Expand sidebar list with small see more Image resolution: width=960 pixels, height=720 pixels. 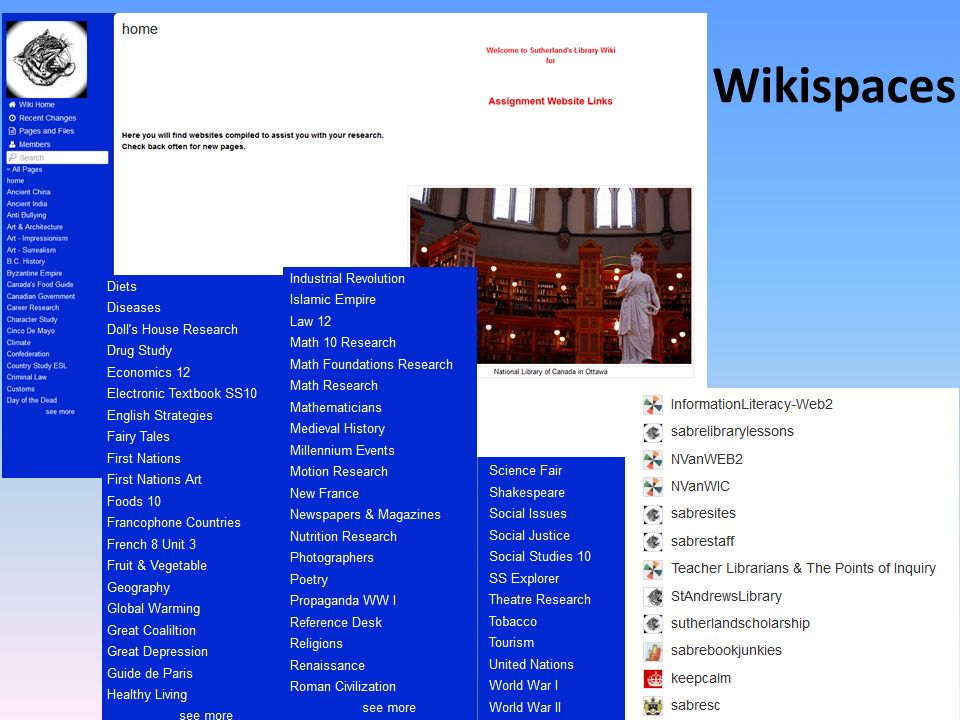click(60, 412)
